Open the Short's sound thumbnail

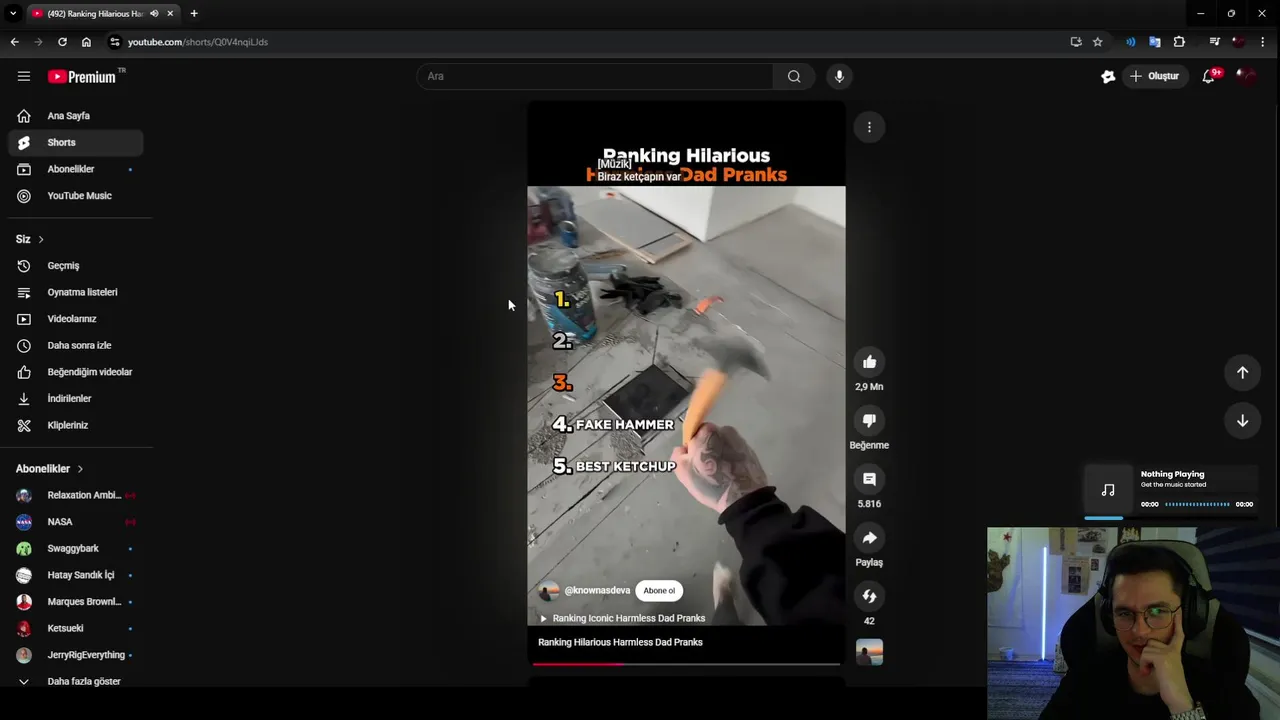869,652
